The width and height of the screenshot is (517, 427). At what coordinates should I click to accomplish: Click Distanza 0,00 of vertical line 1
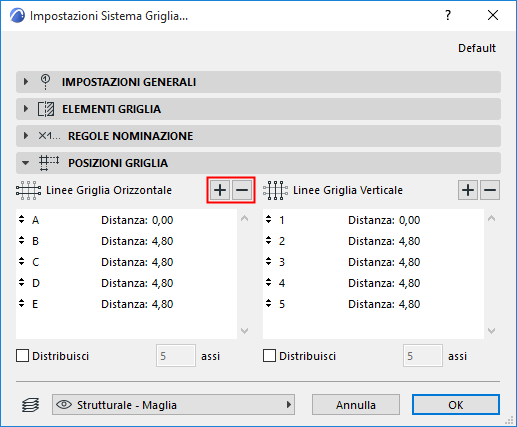pos(410,220)
